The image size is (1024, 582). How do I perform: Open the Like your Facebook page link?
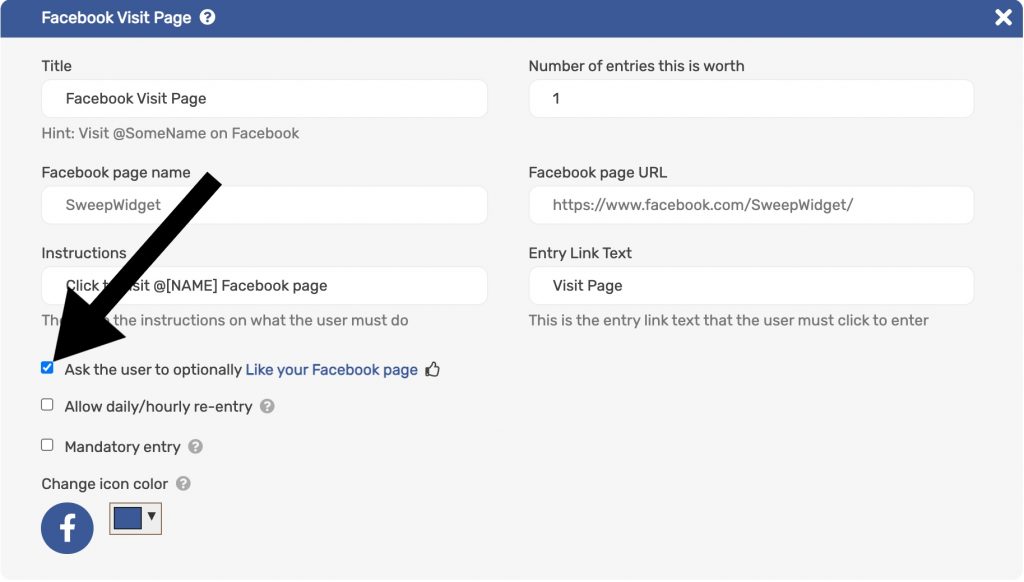(x=331, y=370)
